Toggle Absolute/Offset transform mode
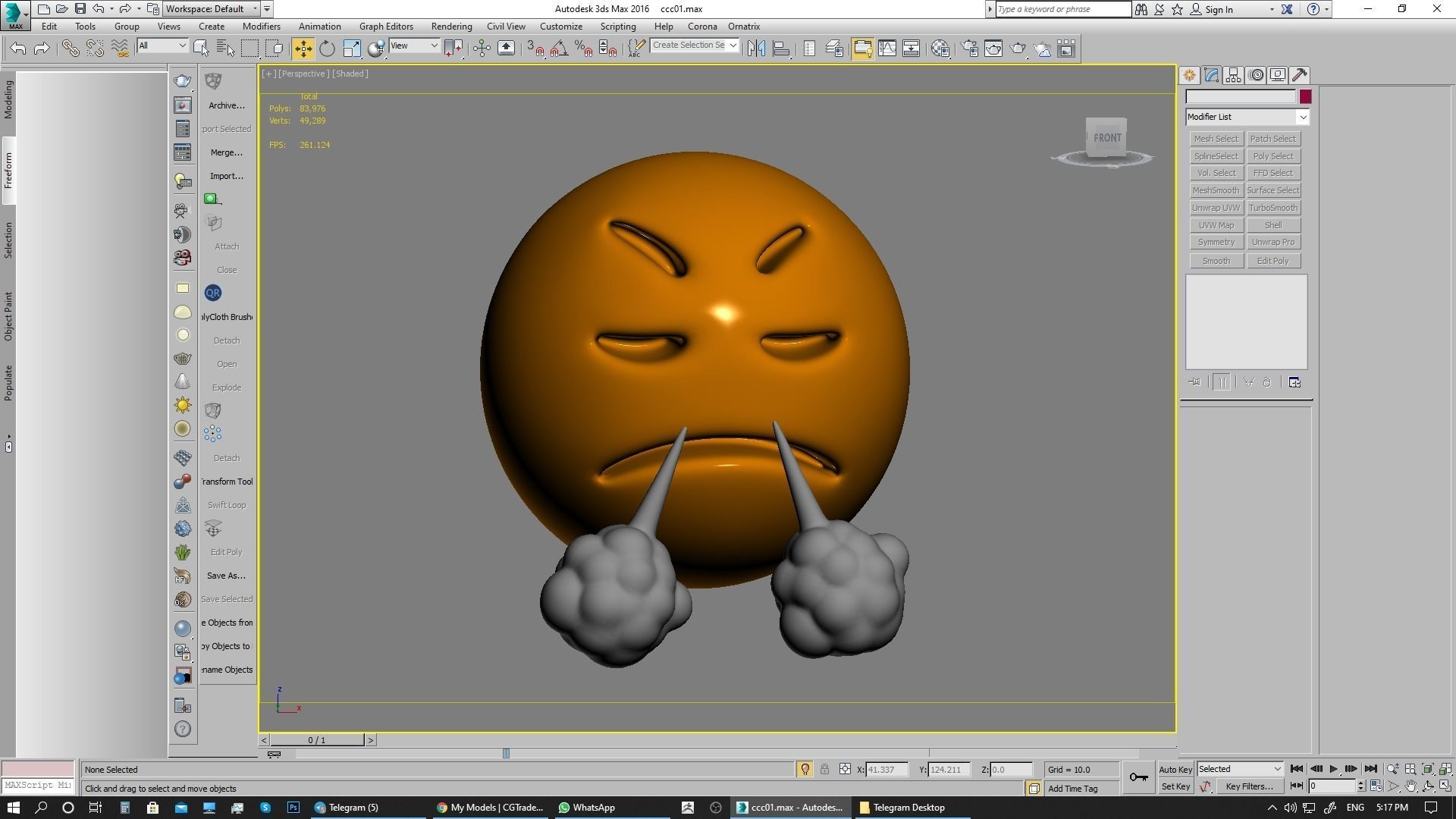The height and width of the screenshot is (819, 1456). (845, 770)
